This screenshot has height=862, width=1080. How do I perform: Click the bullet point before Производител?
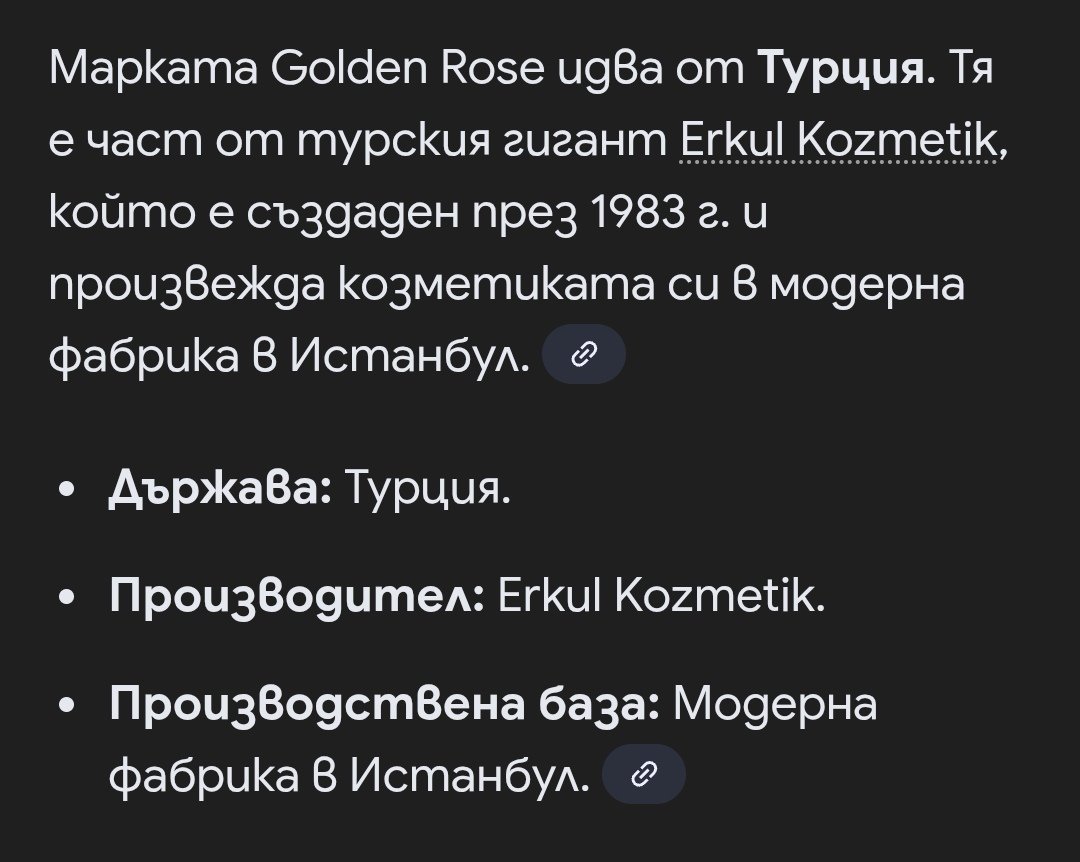click(x=66, y=599)
